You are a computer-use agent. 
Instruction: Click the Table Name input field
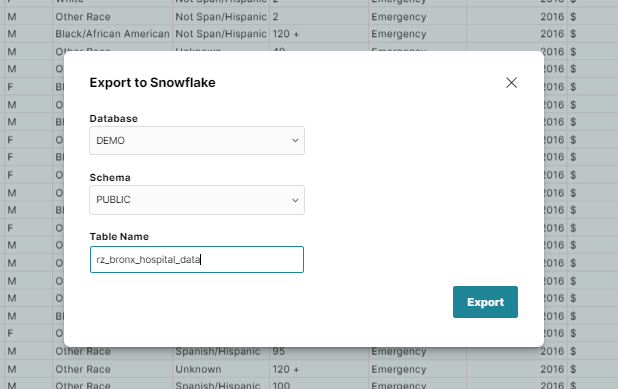(197, 259)
